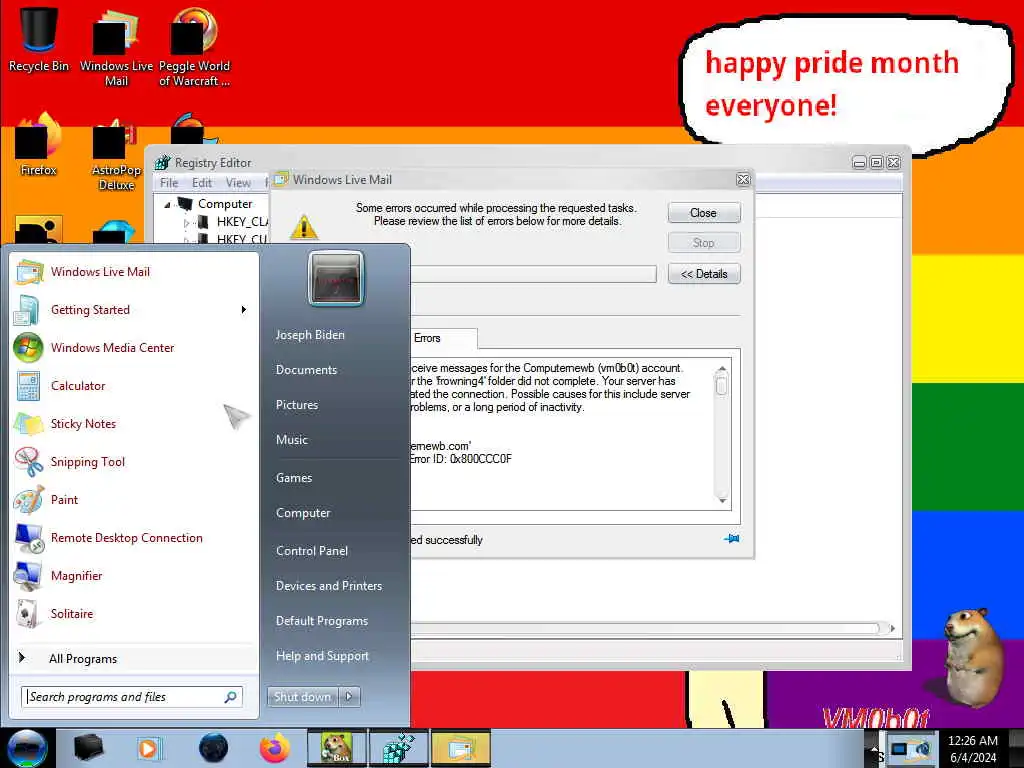Launch Magnifier from Start menu
This screenshot has height=768, width=1024.
(x=134, y=575)
